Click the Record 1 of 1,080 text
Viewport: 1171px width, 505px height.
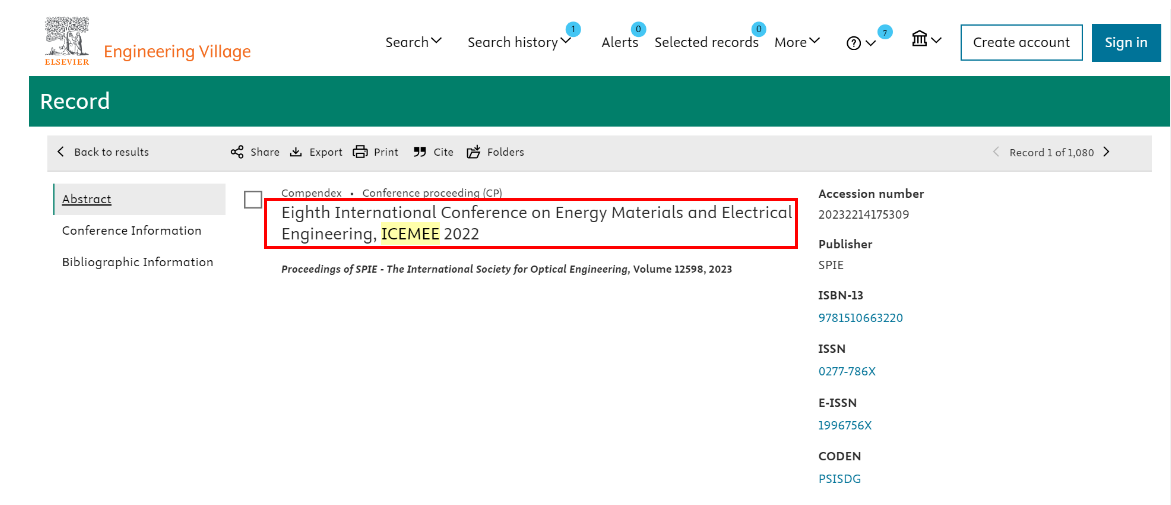[x=1052, y=152]
